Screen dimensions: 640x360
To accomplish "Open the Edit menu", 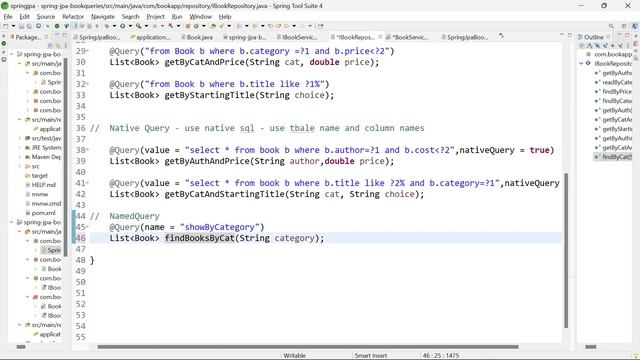I will click(24, 16).
